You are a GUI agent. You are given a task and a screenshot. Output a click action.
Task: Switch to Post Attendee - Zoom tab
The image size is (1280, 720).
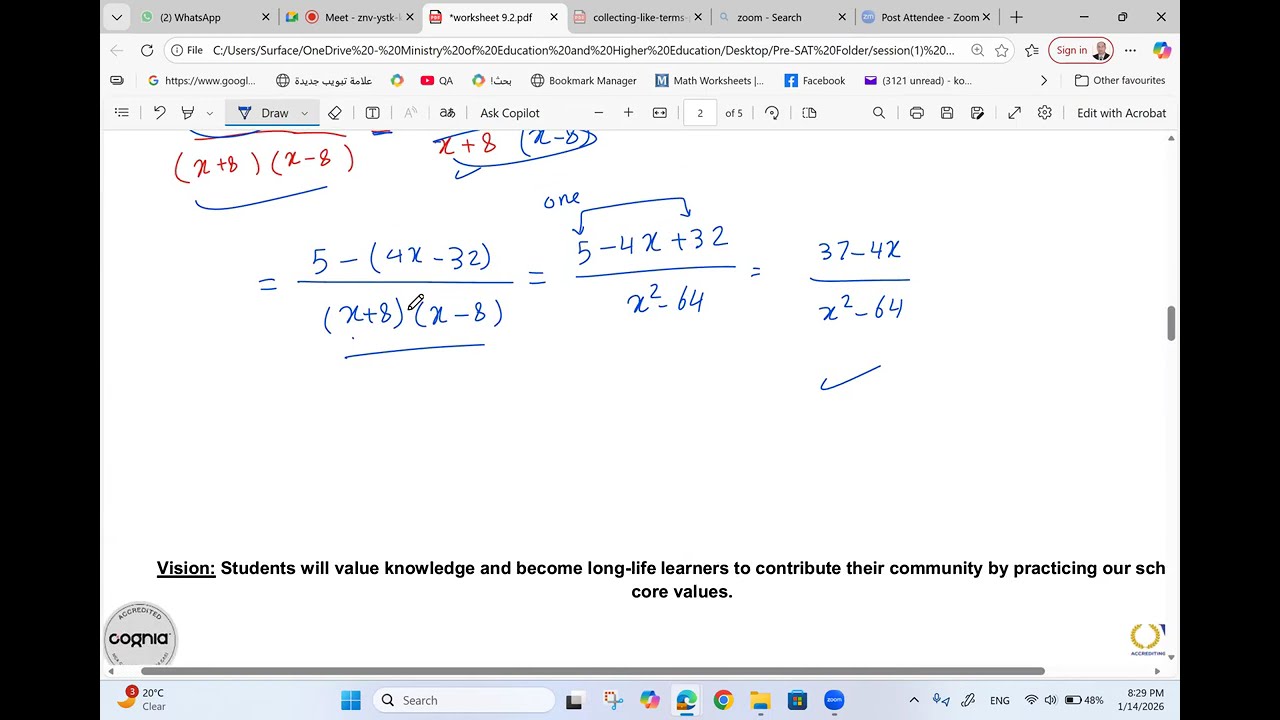[927, 17]
